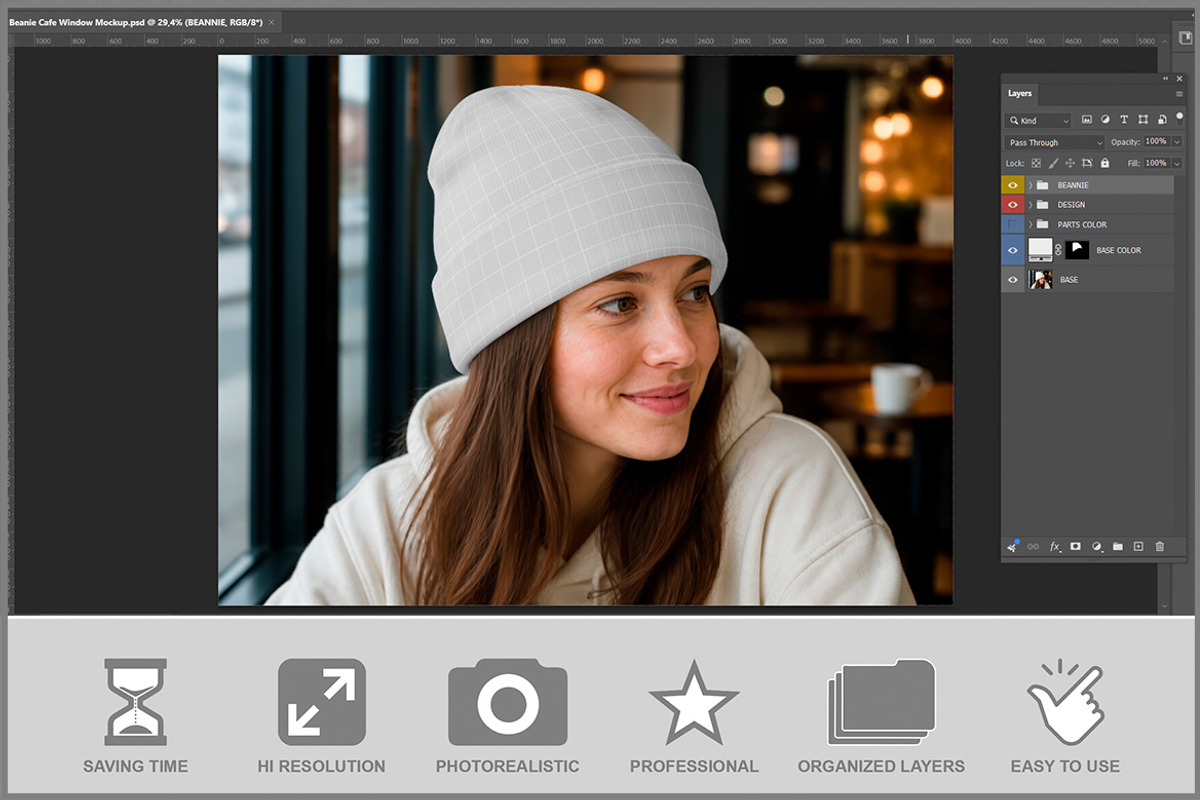Close the document tab with x
1200x800 pixels.
272,21
